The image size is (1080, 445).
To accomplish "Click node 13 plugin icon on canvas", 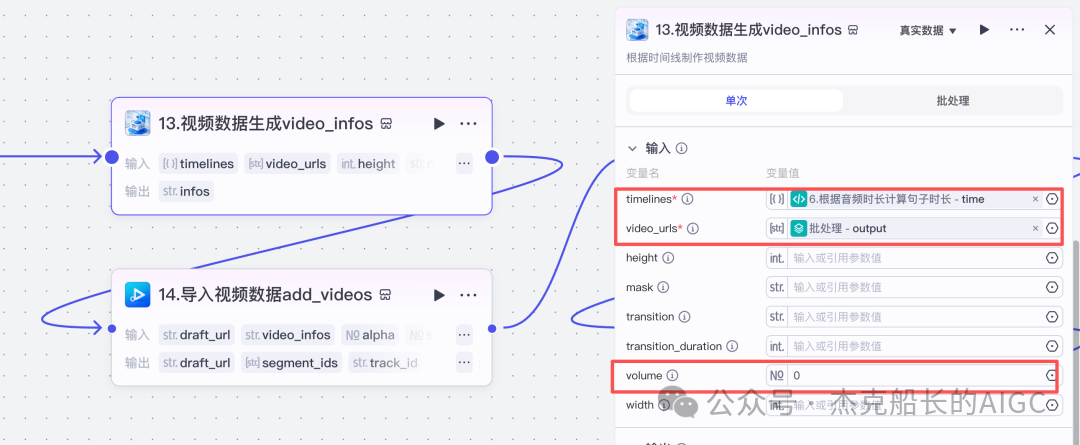I will pos(138,123).
